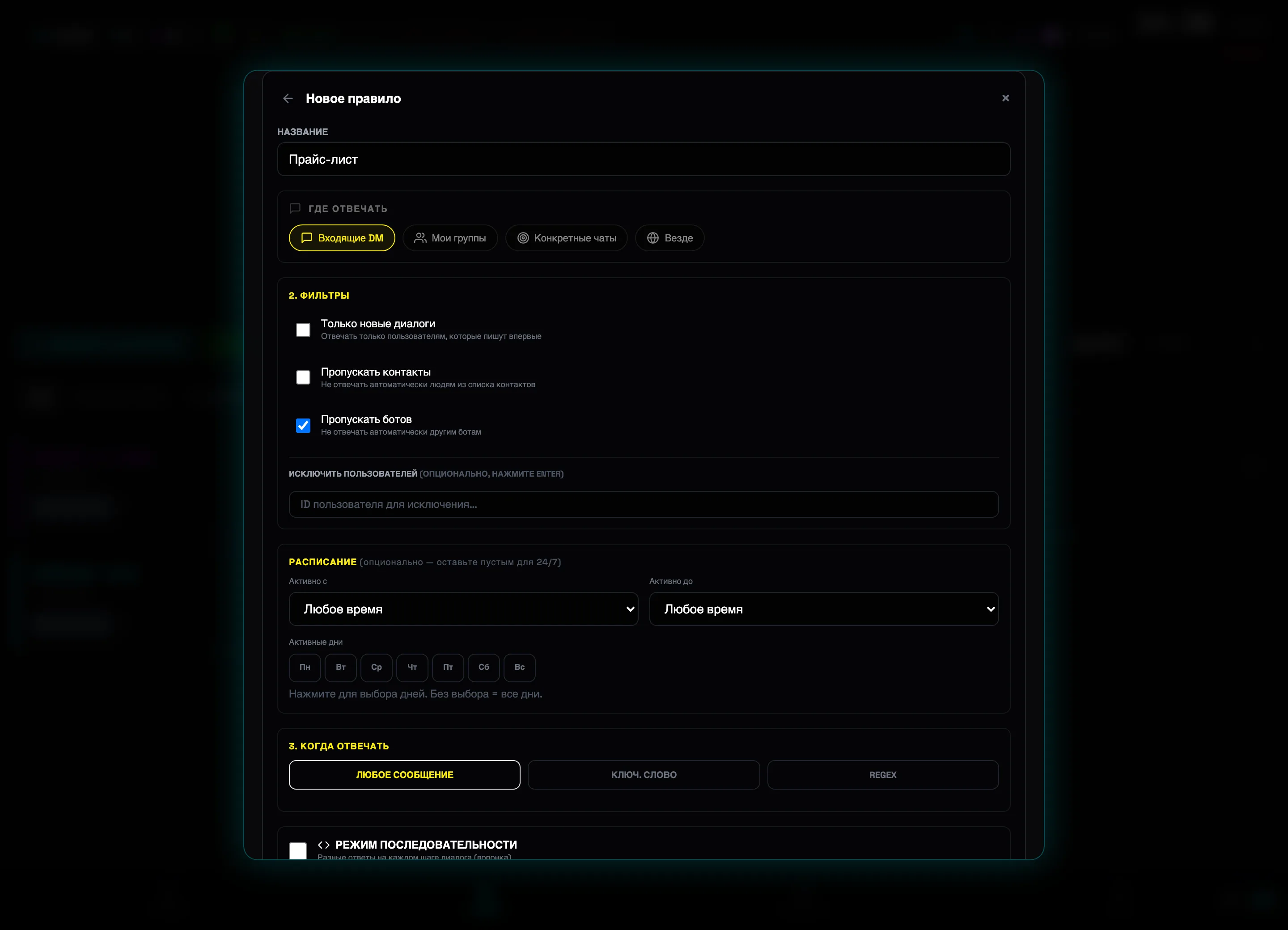Viewport: 1288px width, 930px height.
Task: Focus the ID пользователя для исключения field
Action: click(644, 504)
